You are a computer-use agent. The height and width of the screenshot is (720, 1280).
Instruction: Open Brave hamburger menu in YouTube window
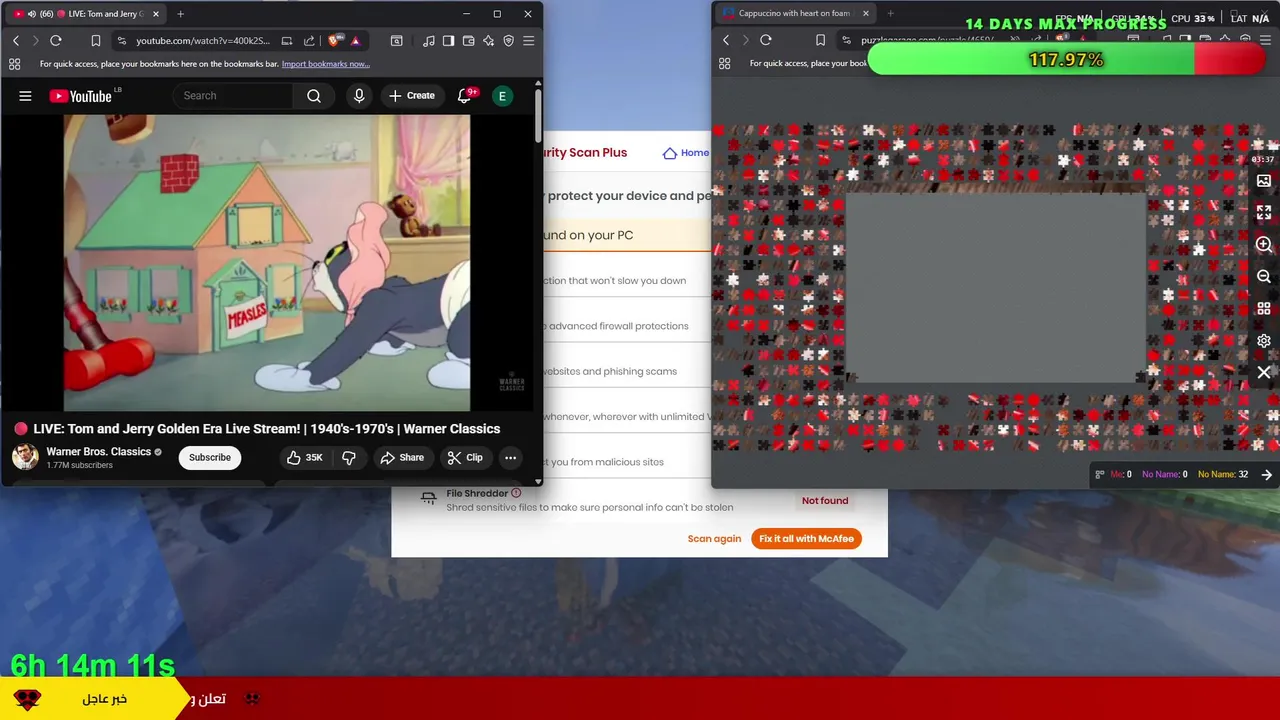529,41
